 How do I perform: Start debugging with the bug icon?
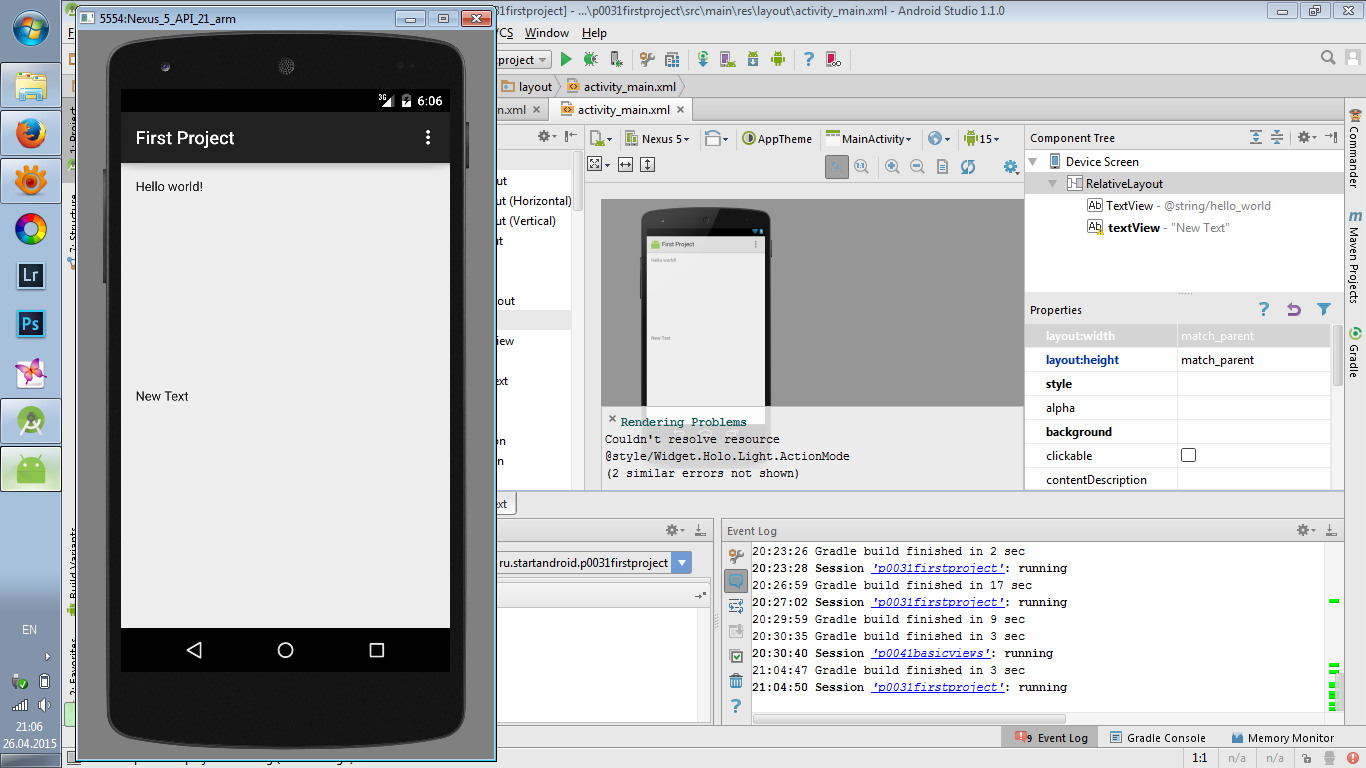pyautogui.click(x=591, y=60)
